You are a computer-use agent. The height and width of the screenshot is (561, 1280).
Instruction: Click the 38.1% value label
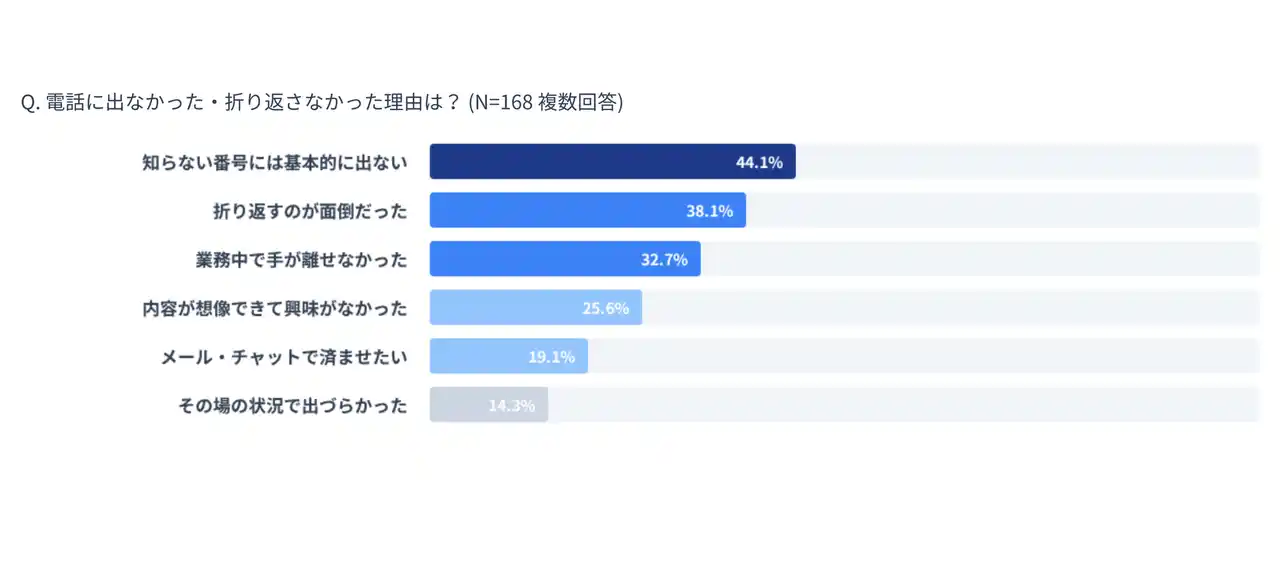pyautogui.click(x=710, y=211)
